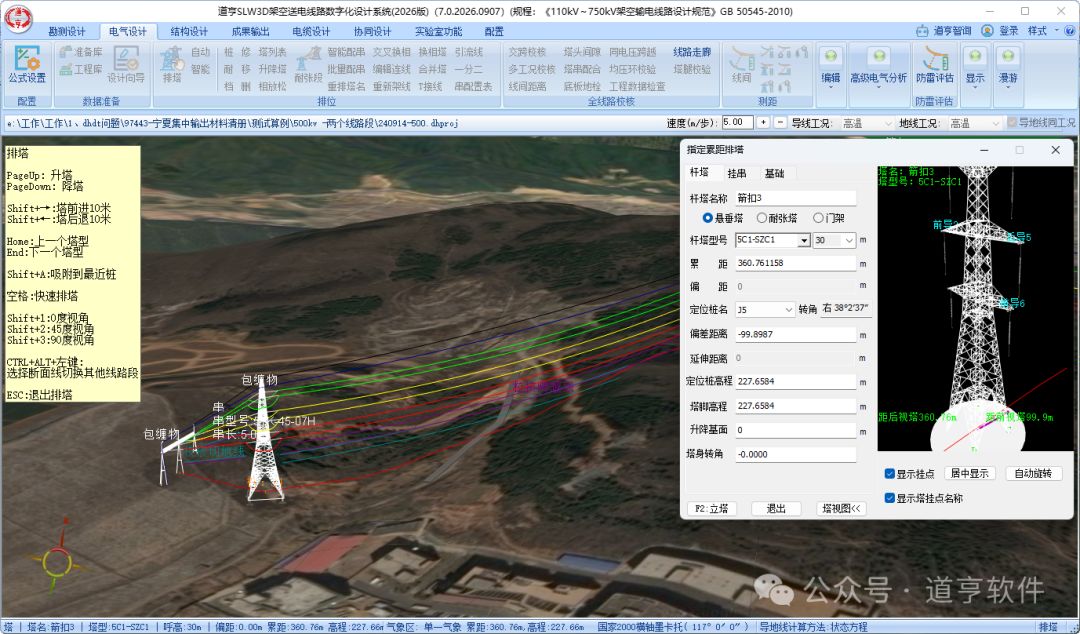Screen dimensions: 1080x634
Task: Toggle the 导地线同工况 checkbox
Action: [x=1012, y=123]
